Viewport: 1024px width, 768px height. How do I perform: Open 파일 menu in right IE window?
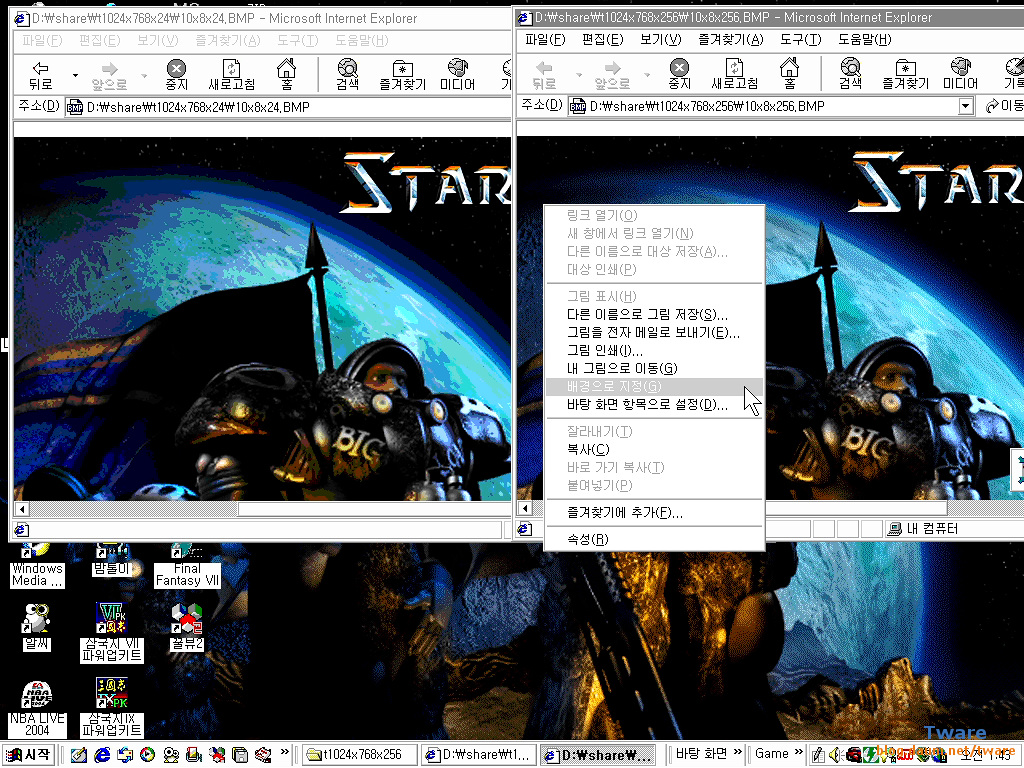click(x=545, y=40)
